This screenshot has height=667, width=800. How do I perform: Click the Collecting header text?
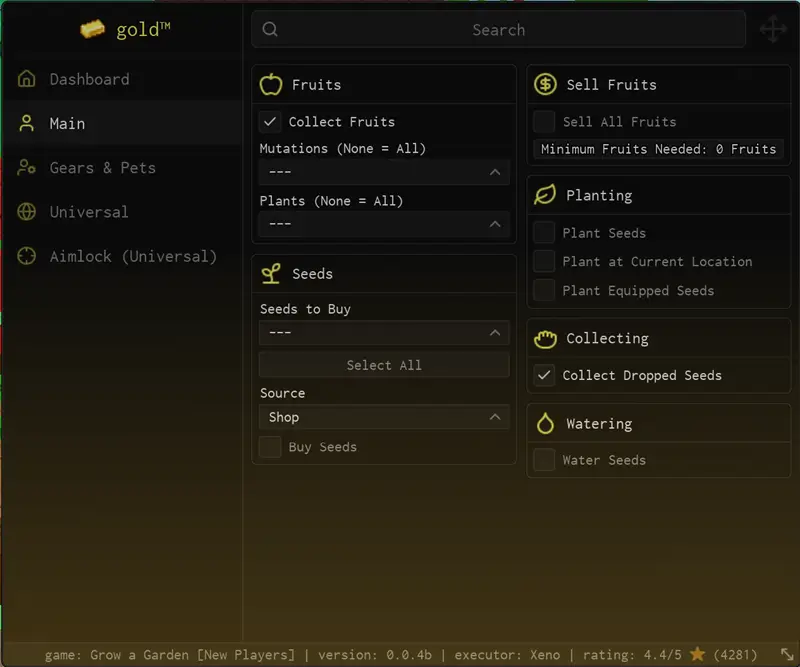[x=607, y=338]
